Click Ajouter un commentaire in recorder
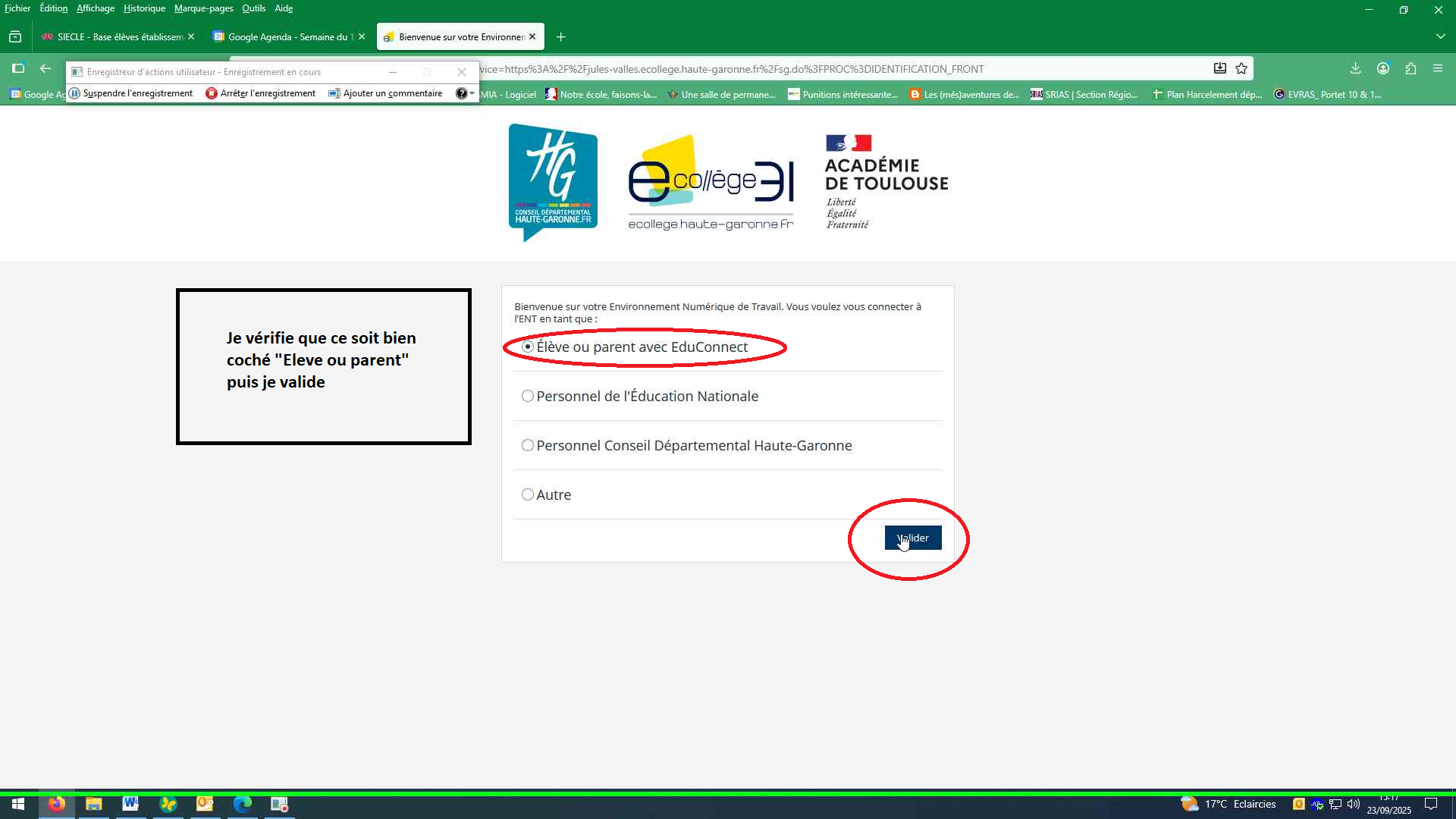The height and width of the screenshot is (819, 1456). tap(385, 93)
